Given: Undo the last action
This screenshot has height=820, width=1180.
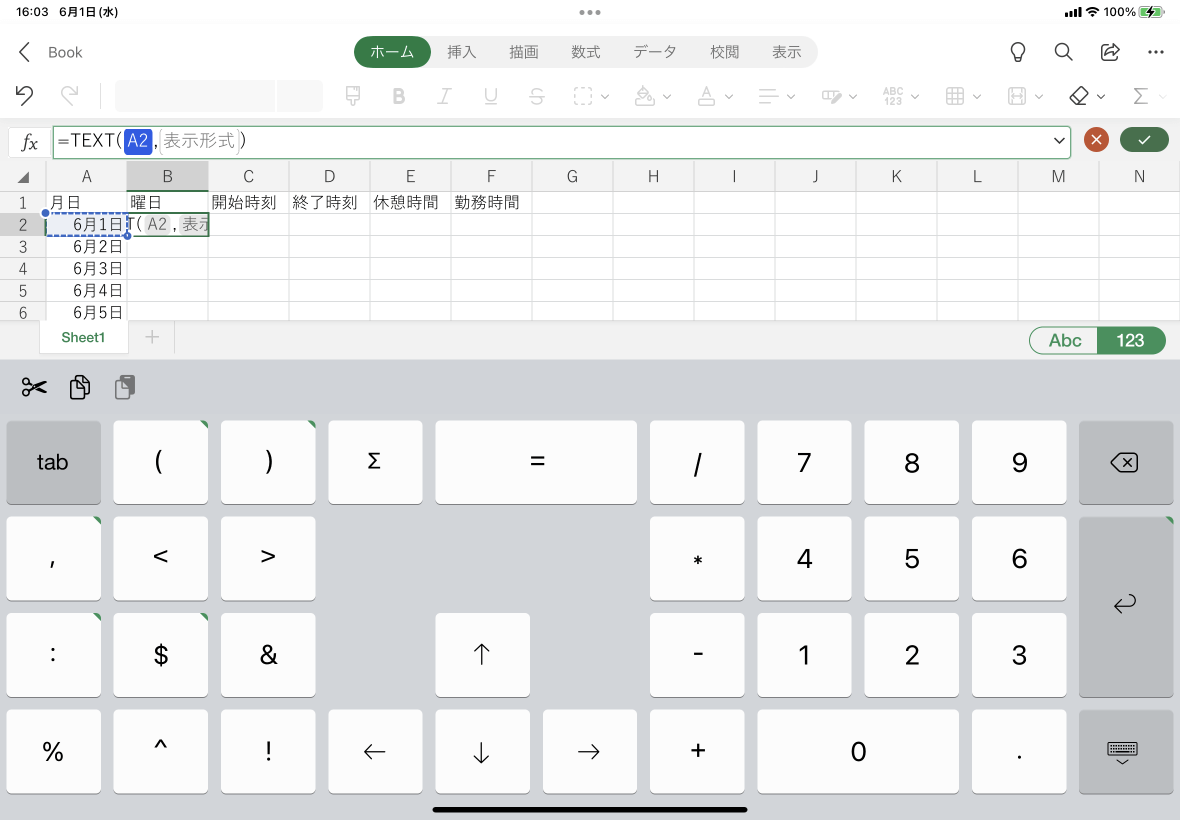Looking at the screenshot, I should tap(24, 96).
